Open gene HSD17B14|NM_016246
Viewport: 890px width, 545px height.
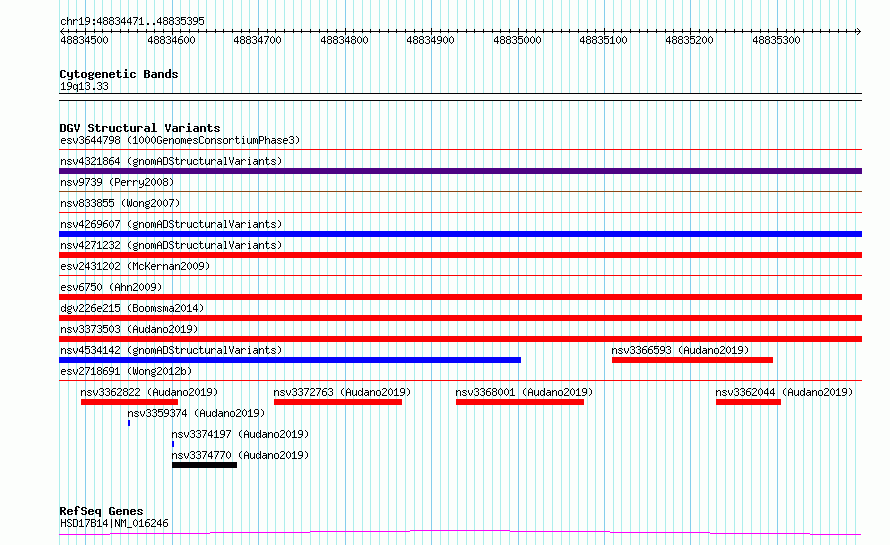coord(114,523)
